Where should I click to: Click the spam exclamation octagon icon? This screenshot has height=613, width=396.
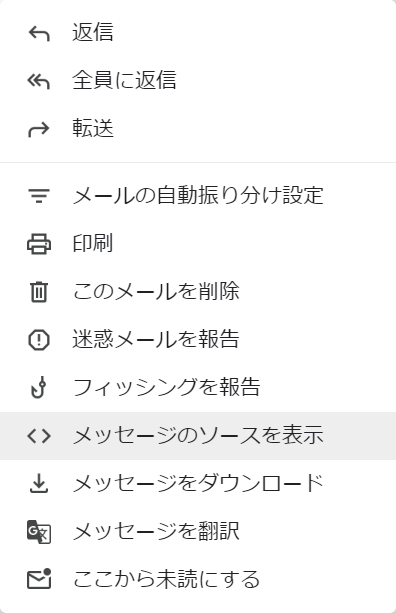point(39,340)
